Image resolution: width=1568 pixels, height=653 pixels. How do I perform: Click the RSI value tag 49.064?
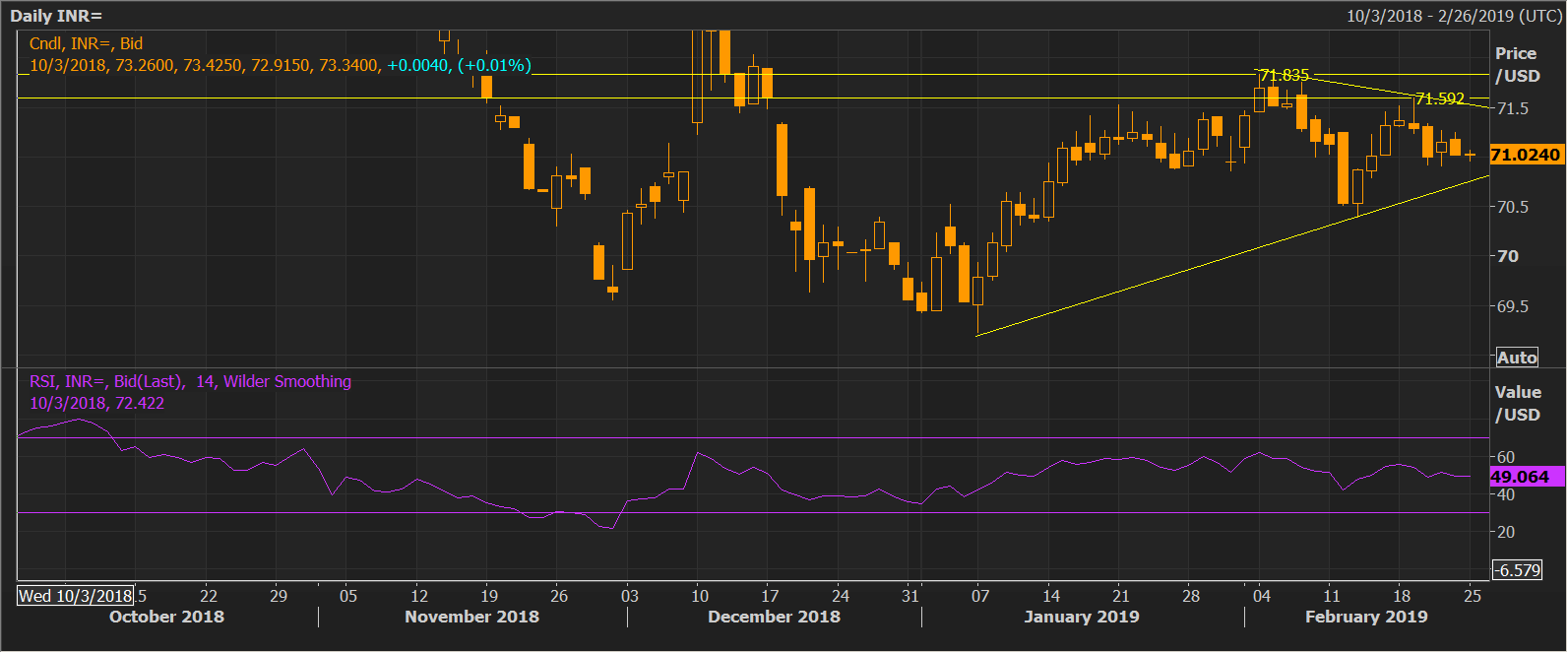(1520, 477)
